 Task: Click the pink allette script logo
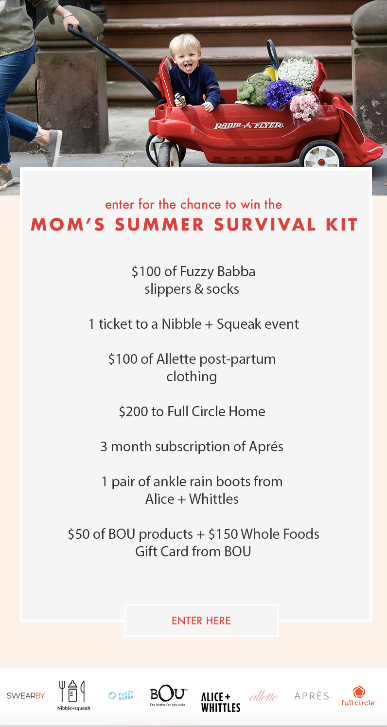pos(264,696)
